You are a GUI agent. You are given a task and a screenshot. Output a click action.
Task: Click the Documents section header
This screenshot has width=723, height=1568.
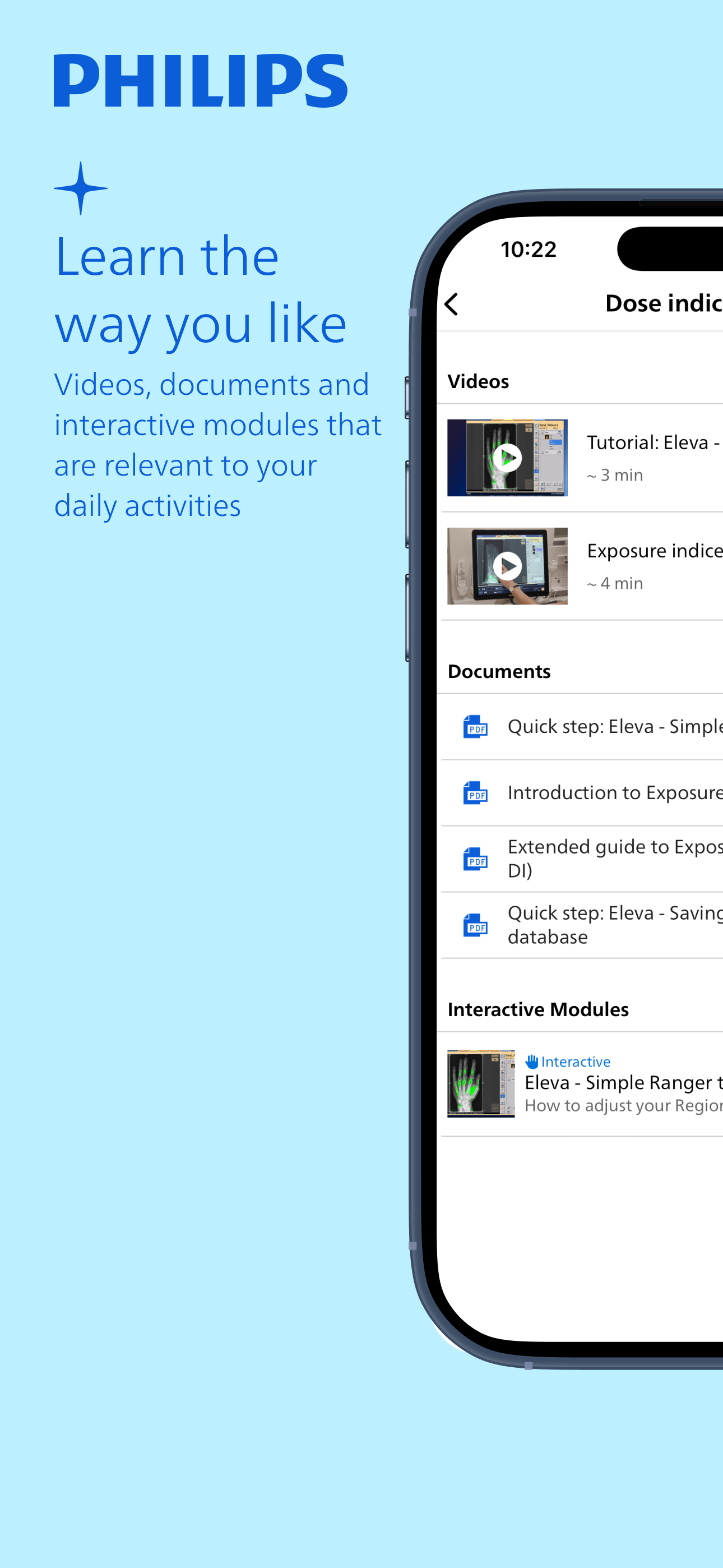499,671
